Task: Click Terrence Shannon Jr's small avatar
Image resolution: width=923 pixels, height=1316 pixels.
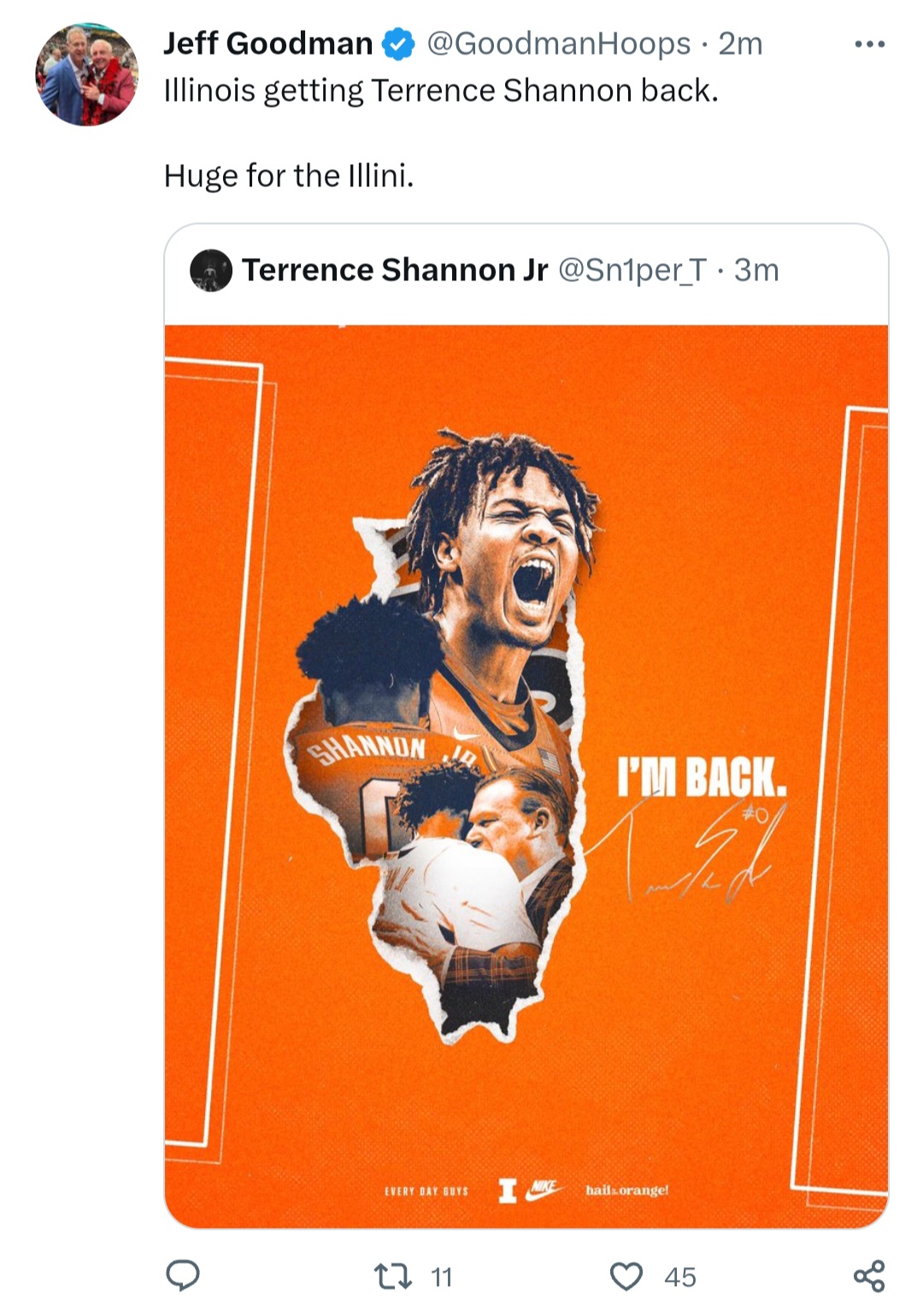Action: point(211,270)
